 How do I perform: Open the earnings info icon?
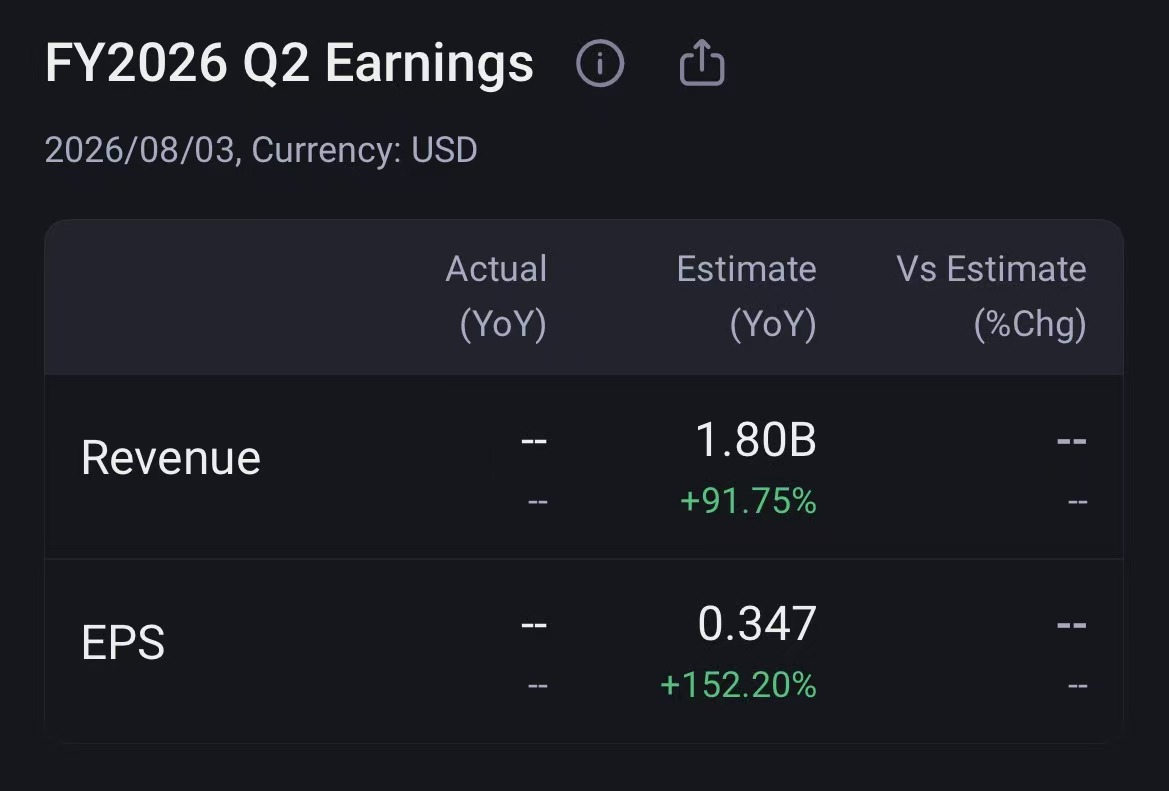click(x=599, y=63)
